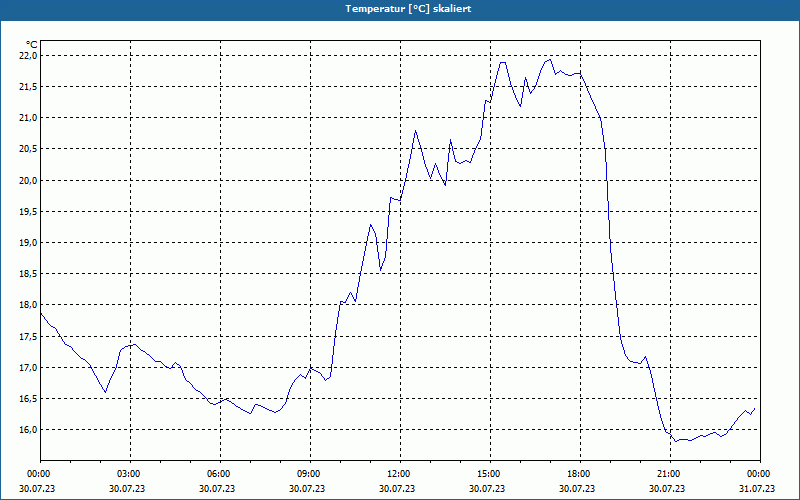Select the "00:00" time label for 31.07.23
This screenshot has width=800, height=500.
point(757,474)
